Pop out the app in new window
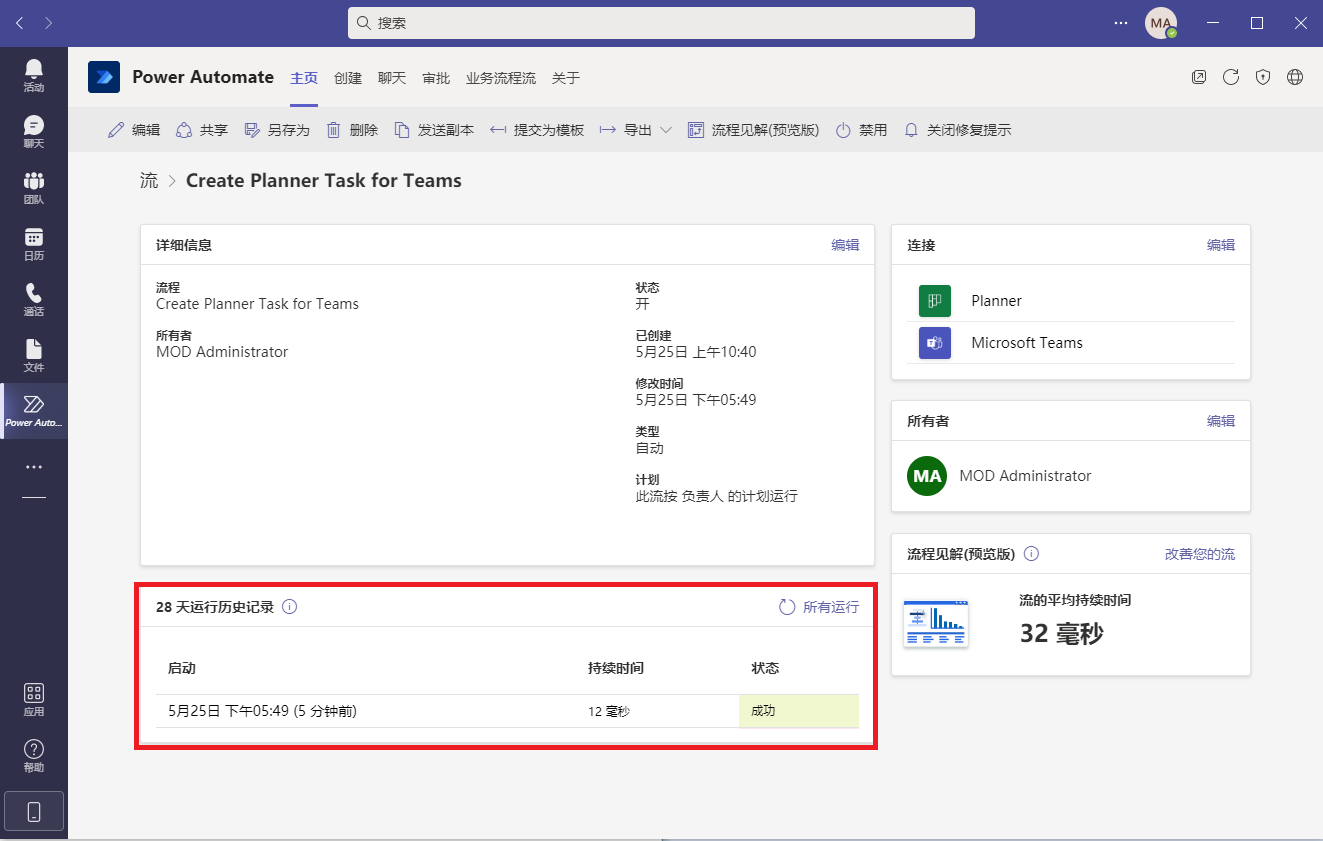The image size is (1323, 841). point(1199,77)
